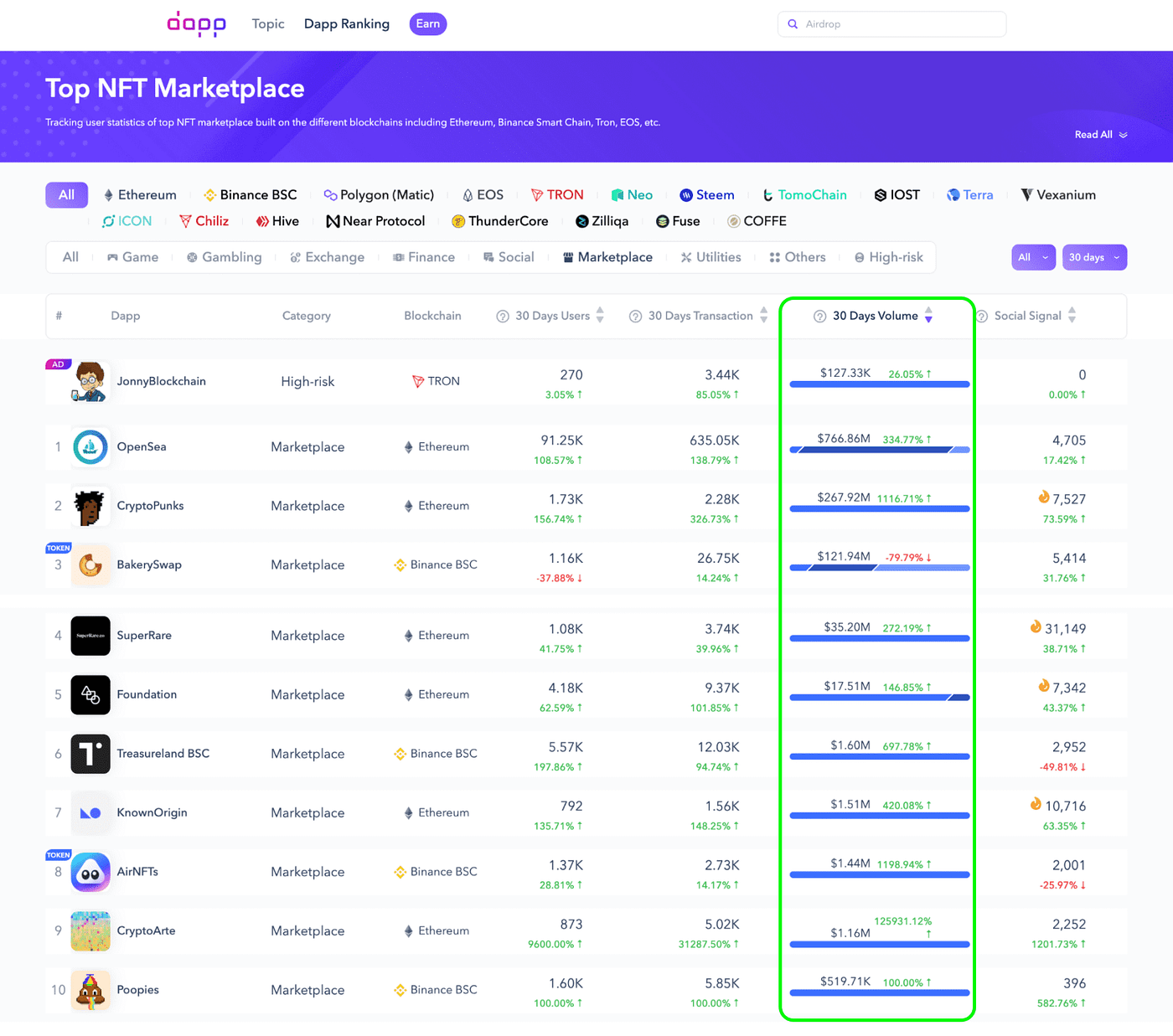
Task: Switch to the High-risk category tab
Action: (888, 258)
